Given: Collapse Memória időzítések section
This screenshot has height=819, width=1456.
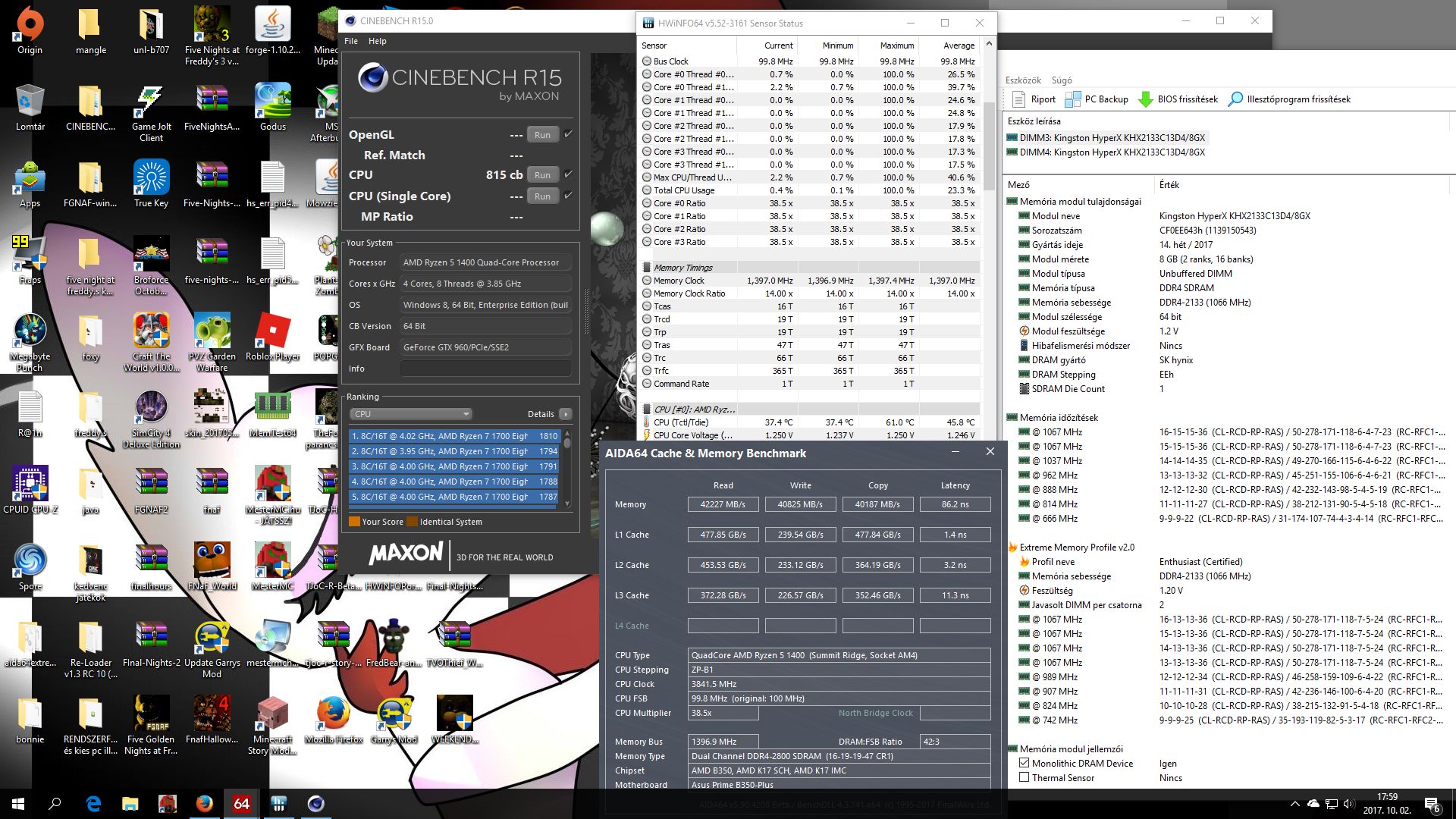Looking at the screenshot, I should click(1012, 418).
